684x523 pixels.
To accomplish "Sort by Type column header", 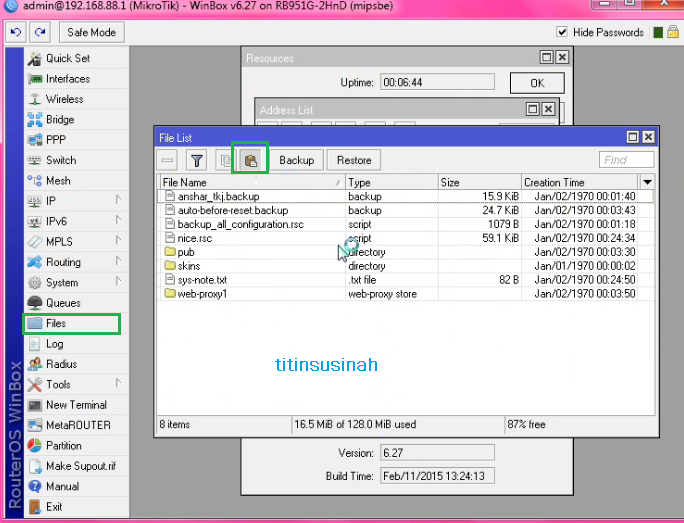I will 392,182.
